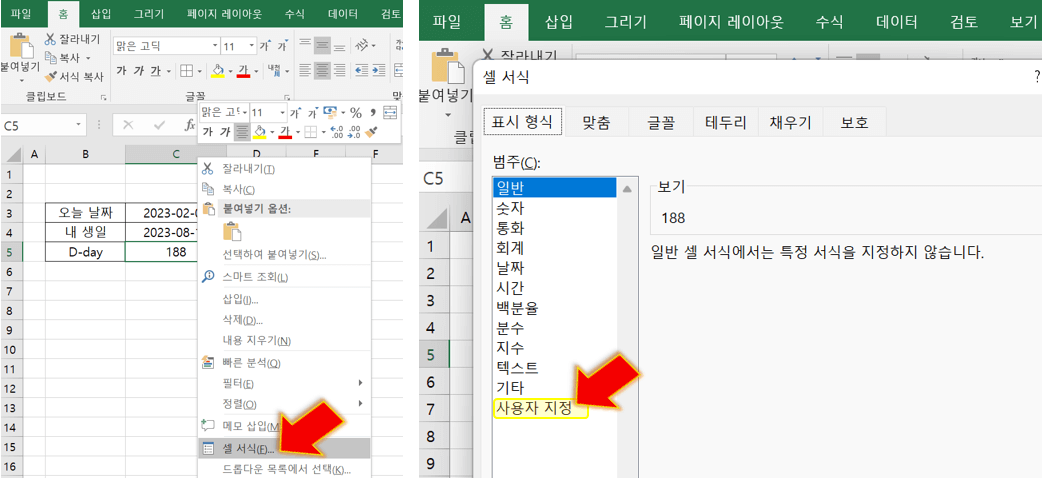Click the enter checkmark icon in the formula bar
Screen dimensions: 1042x481
(x=159, y=124)
